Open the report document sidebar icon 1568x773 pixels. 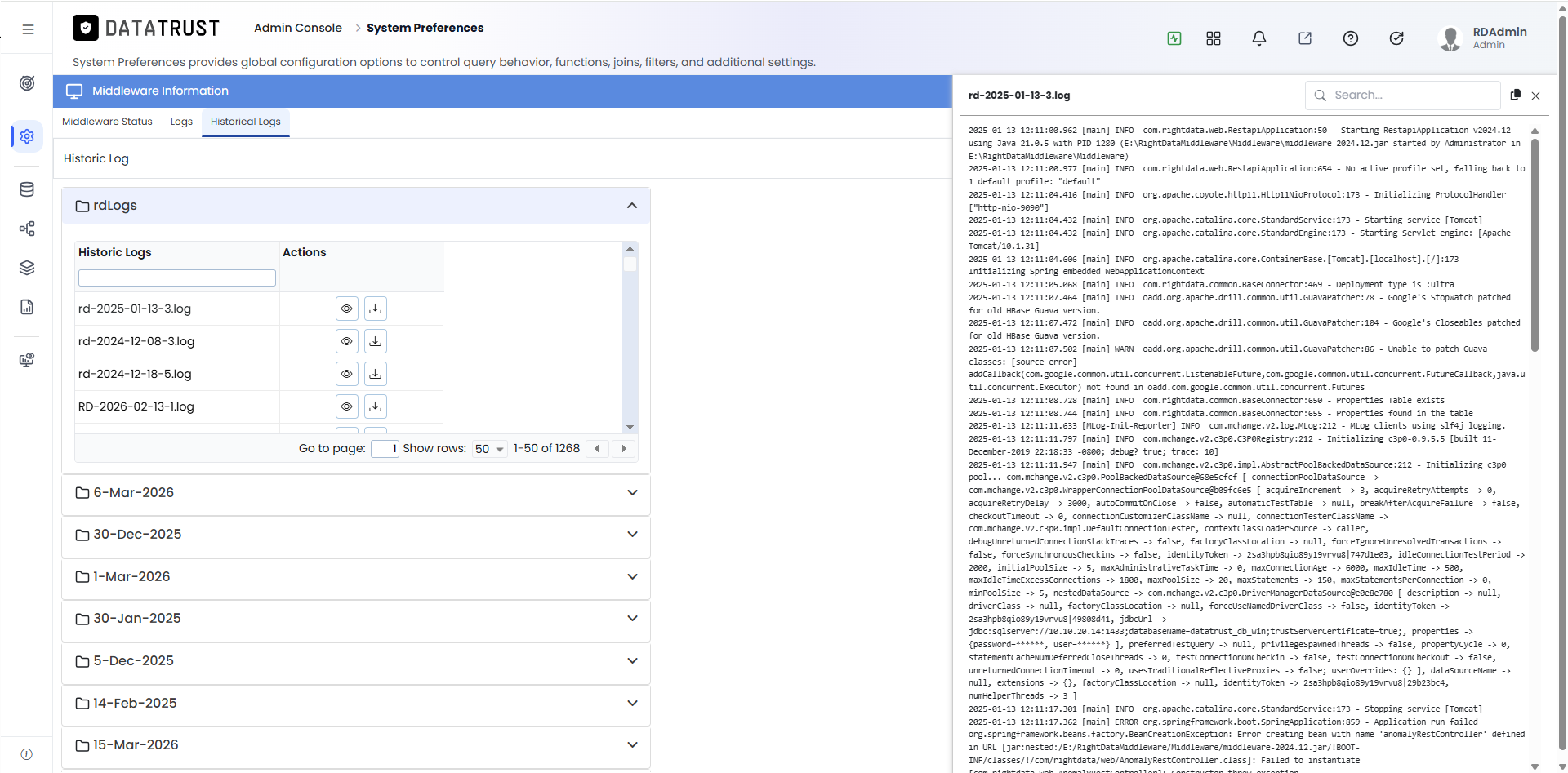coord(27,307)
